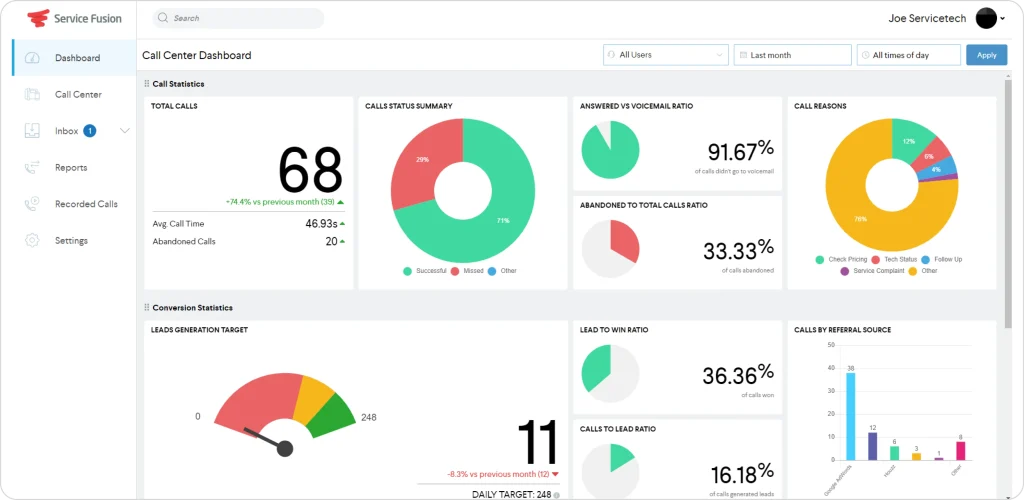The width and height of the screenshot is (1024, 500).
Task: Click the Conversion Statistics drag handle
Action: (146, 307)
